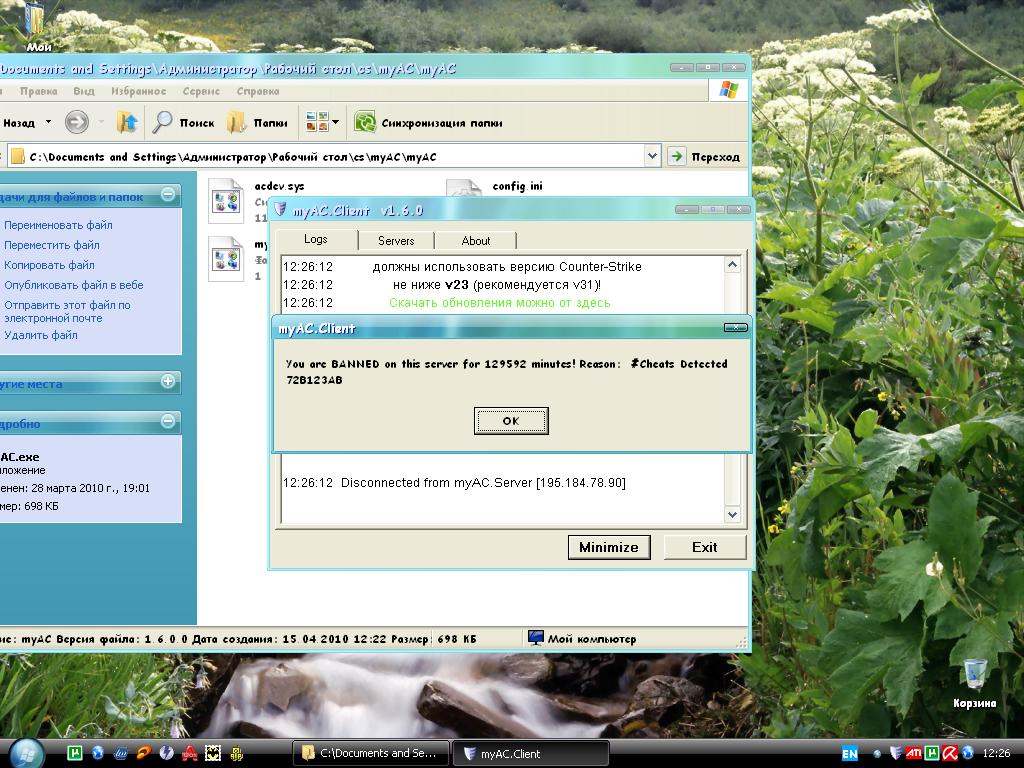
Task: Switch to the Servers tab
Action: pos(396,241)
